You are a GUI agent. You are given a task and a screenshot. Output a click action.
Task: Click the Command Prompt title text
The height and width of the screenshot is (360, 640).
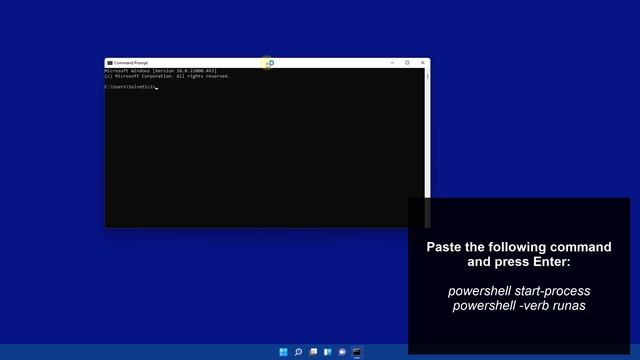tap(131, 63)
